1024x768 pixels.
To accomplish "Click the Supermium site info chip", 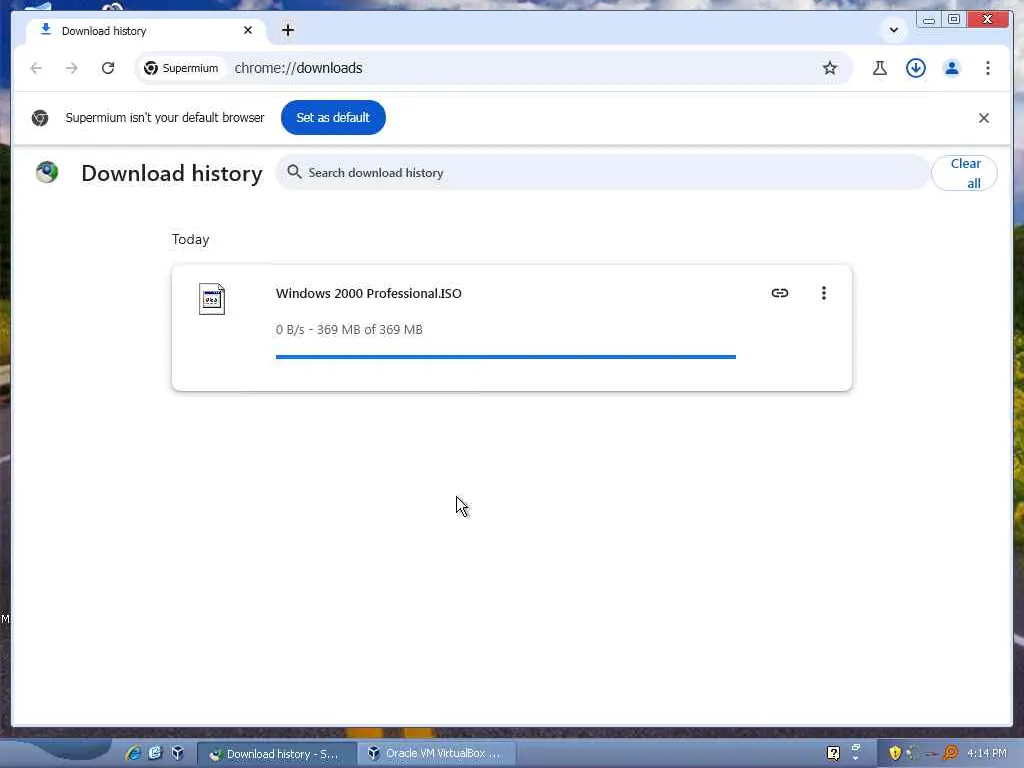I will pos(181,68).
